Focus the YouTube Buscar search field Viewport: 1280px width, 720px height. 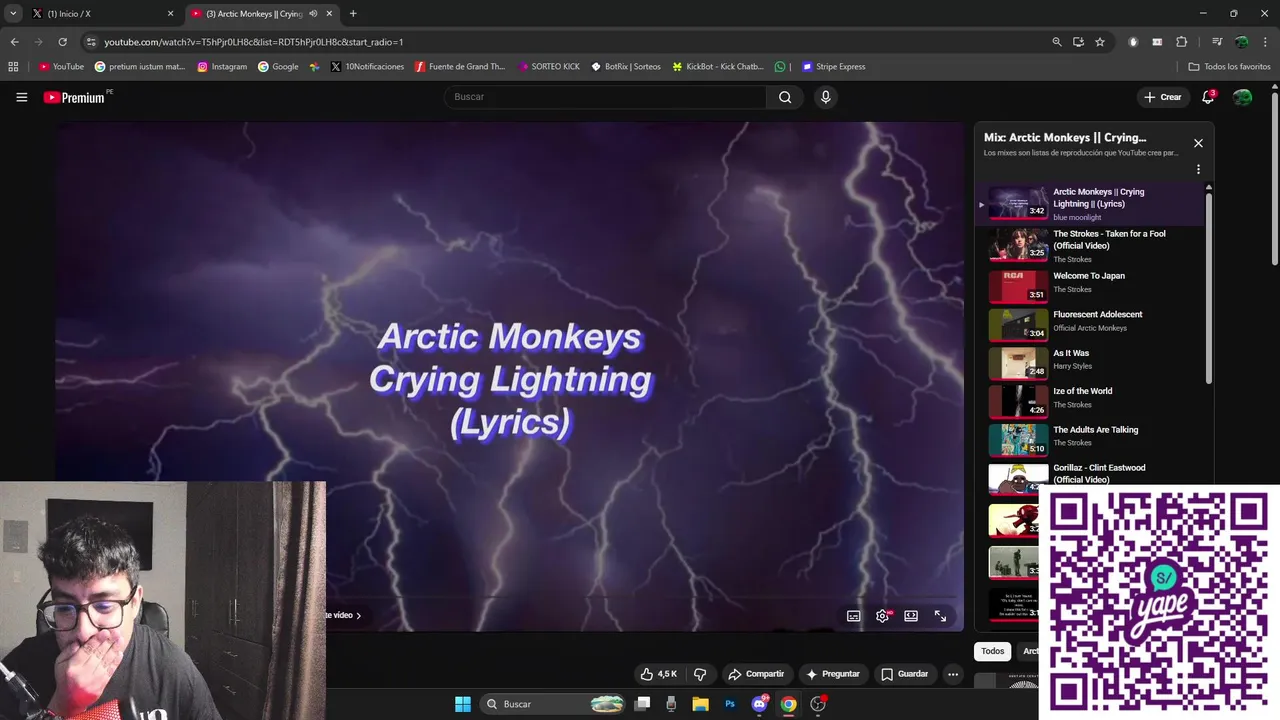coord(605,97)
